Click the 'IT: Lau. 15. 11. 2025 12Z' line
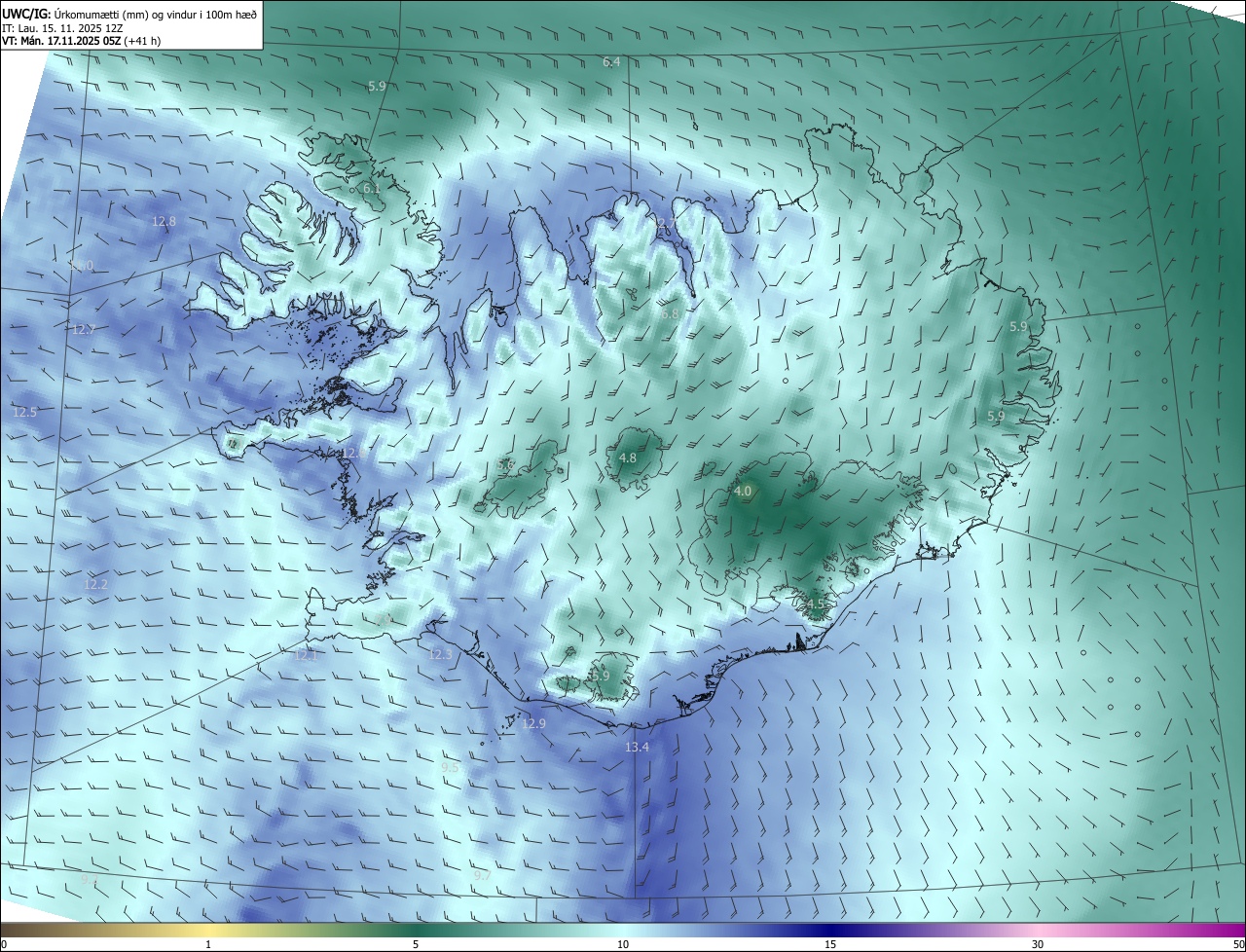Image resolution: width=1246 pixels, height=952 pixels. pos(61,28)
